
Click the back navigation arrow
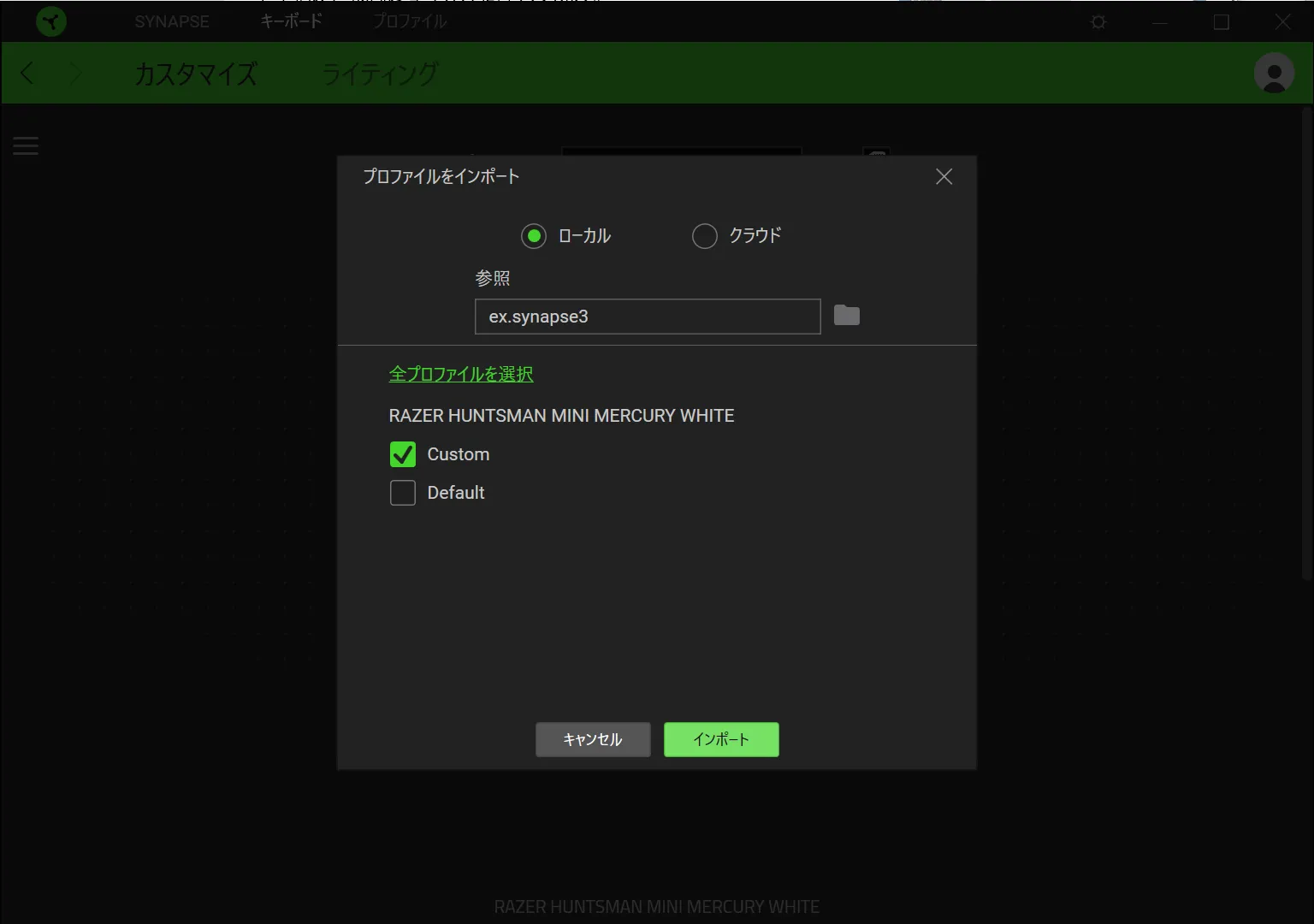[x=27, y=74]
